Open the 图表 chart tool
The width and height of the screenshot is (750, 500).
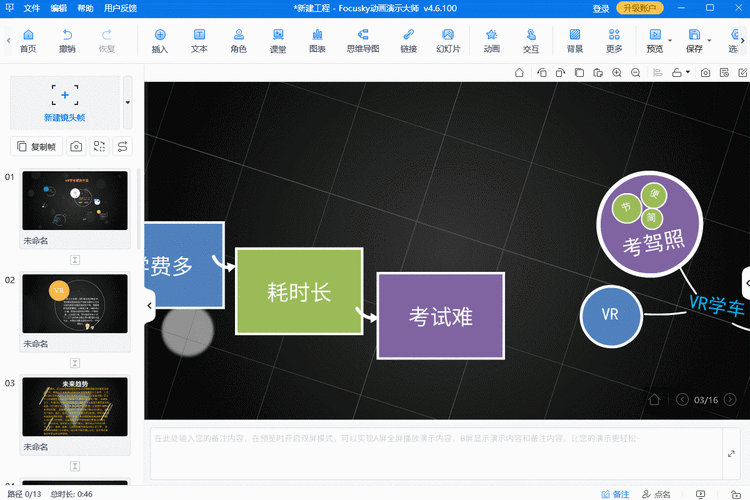click(317, 41)
